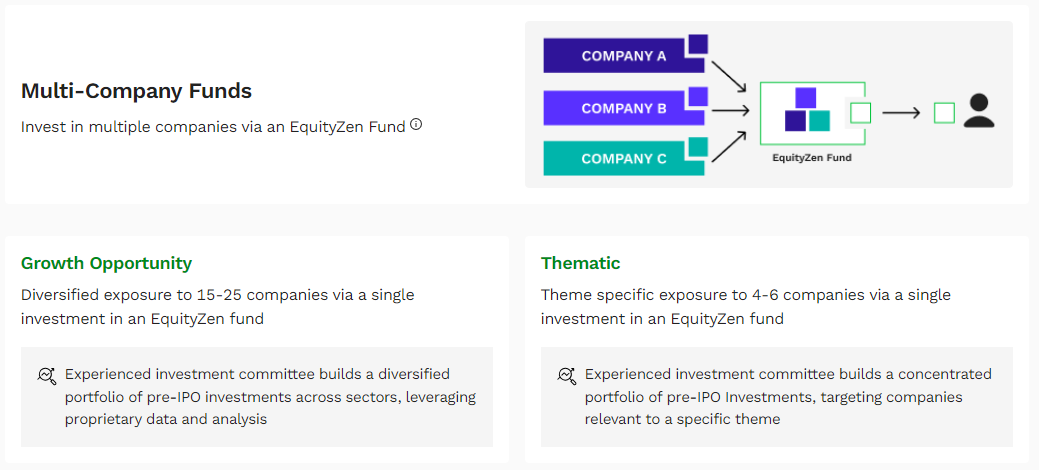
Task: Click the small square atop Company A
Action: (698, 44)
